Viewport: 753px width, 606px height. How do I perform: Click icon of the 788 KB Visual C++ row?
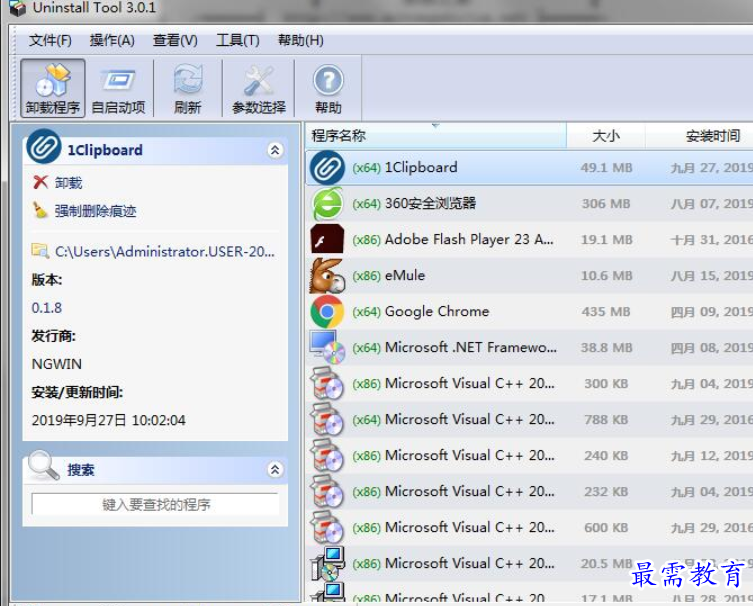(327, 420)
